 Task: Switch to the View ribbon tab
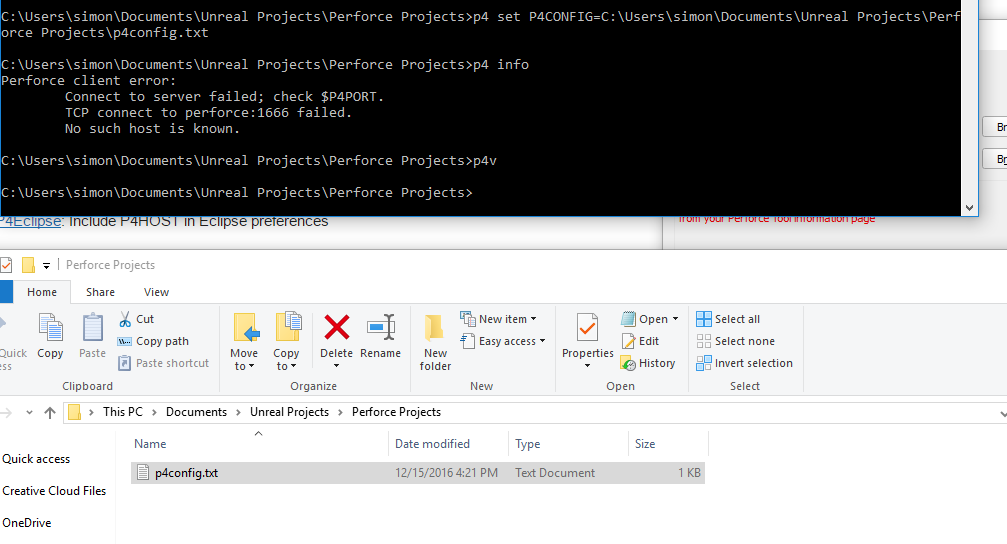[156, 292]
